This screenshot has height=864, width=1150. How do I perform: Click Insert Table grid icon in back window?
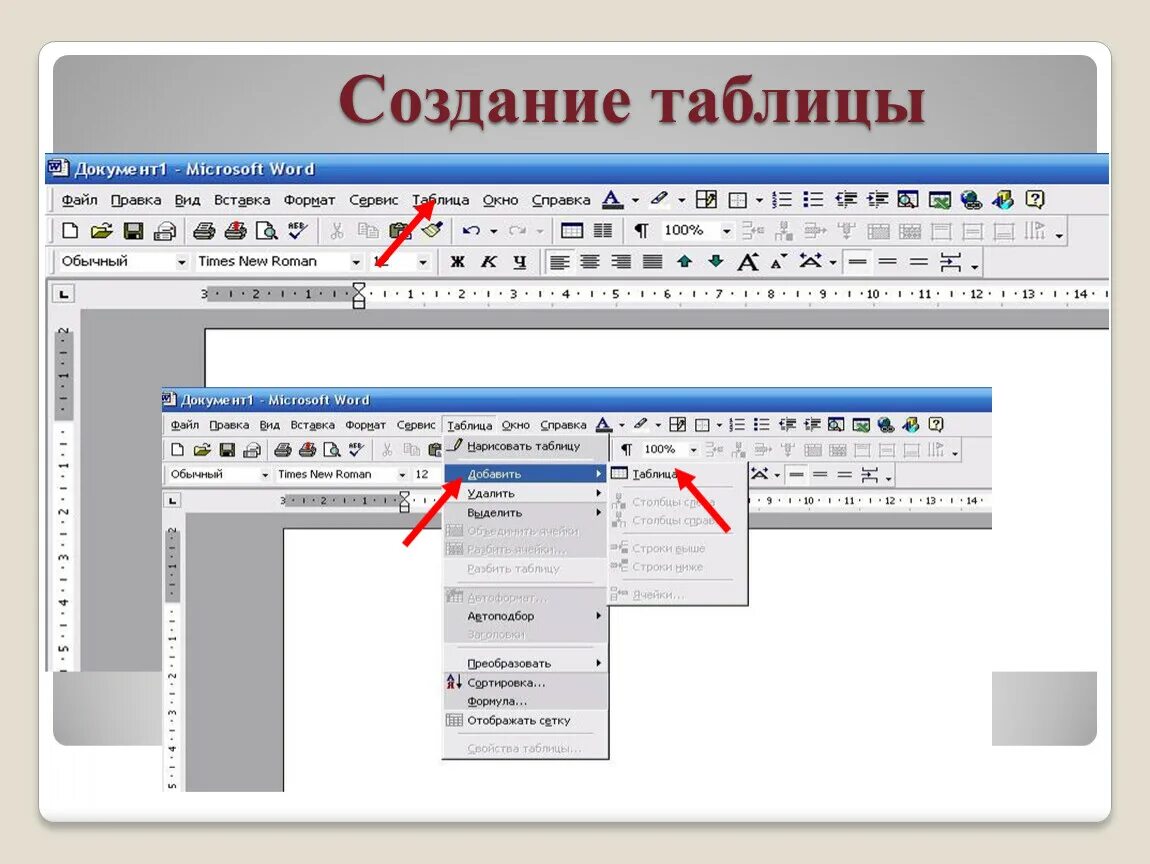coord(571,231)
